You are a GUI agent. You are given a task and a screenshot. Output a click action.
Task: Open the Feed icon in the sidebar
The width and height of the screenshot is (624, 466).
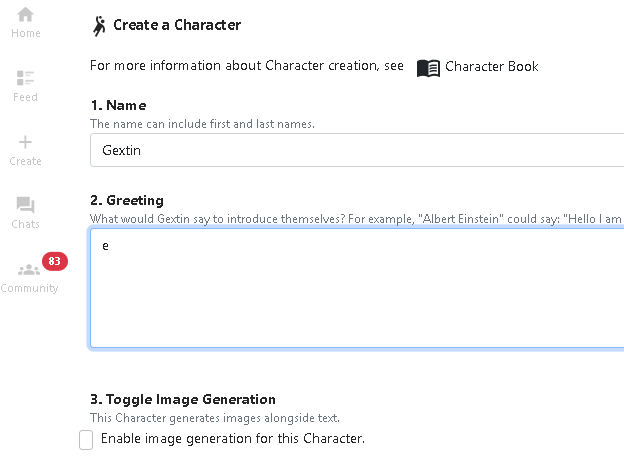25,78
